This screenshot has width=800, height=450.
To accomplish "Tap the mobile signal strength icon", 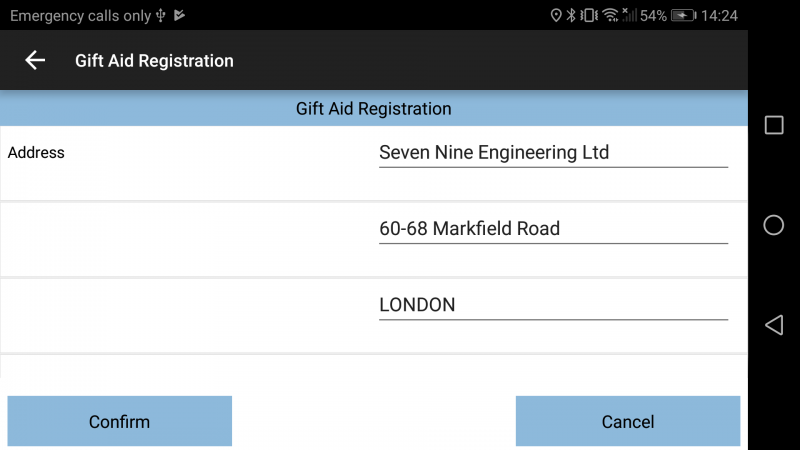I will (629, 15).
